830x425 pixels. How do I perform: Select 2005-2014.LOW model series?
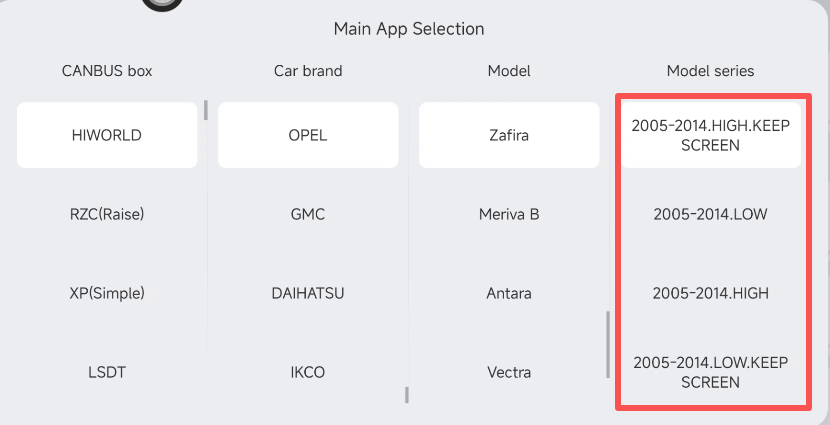click(710, 214)
